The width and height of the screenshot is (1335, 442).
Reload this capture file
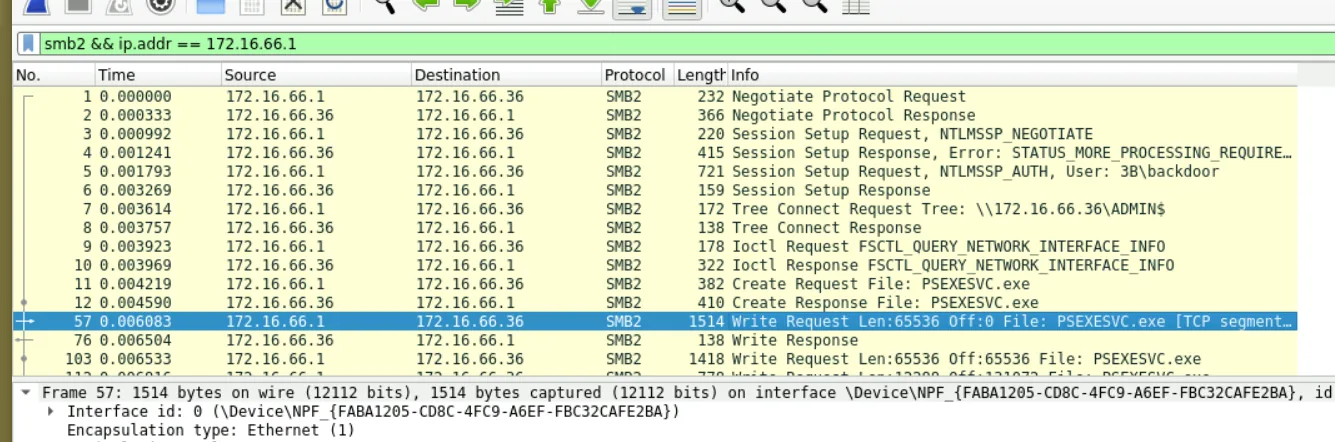pos(334,5)
